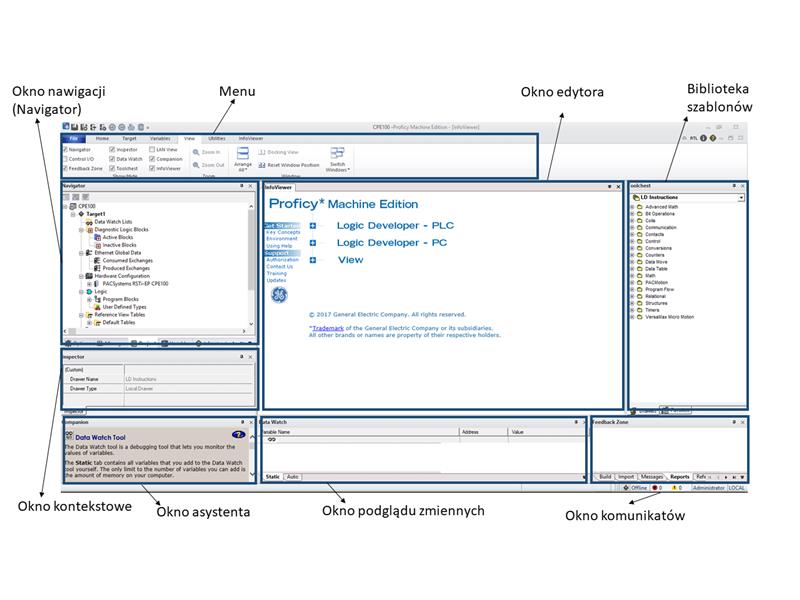The width and height of the screenshot is (800, 600).
Task: Pin the Navigator panel with pushpin icon
Action: (242, 186)
